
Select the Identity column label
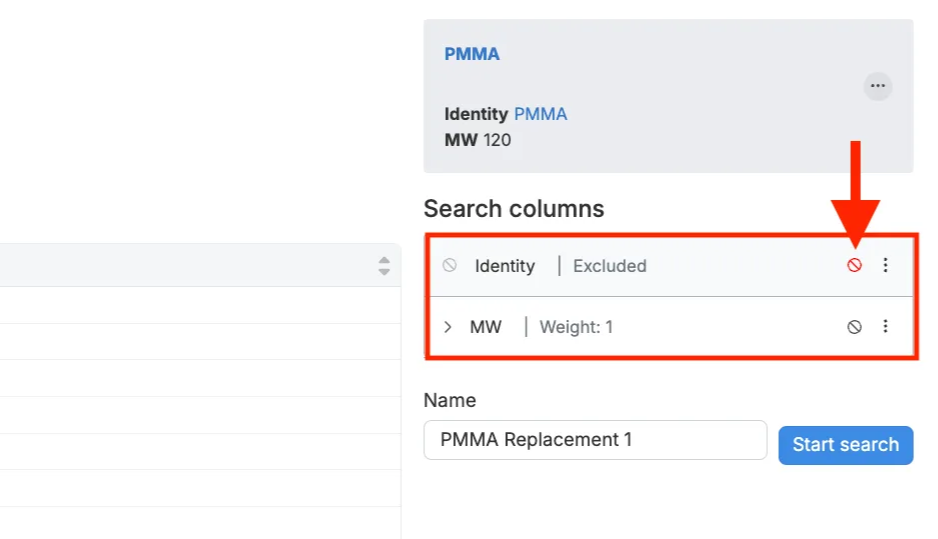pos(504,266)
